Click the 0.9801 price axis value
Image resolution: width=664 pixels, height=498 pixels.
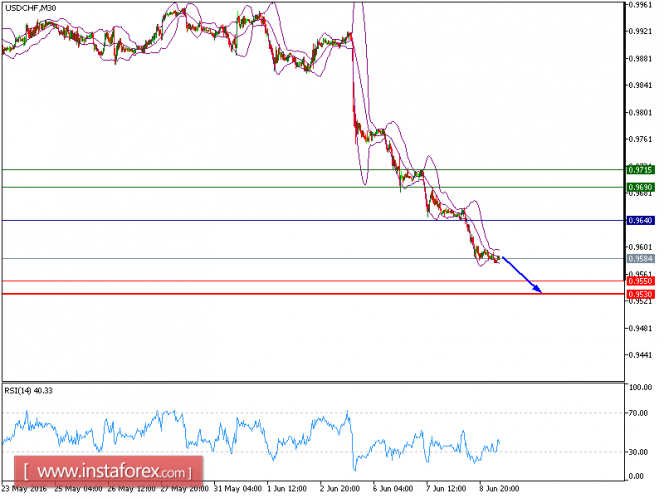[x=640, y=113]
